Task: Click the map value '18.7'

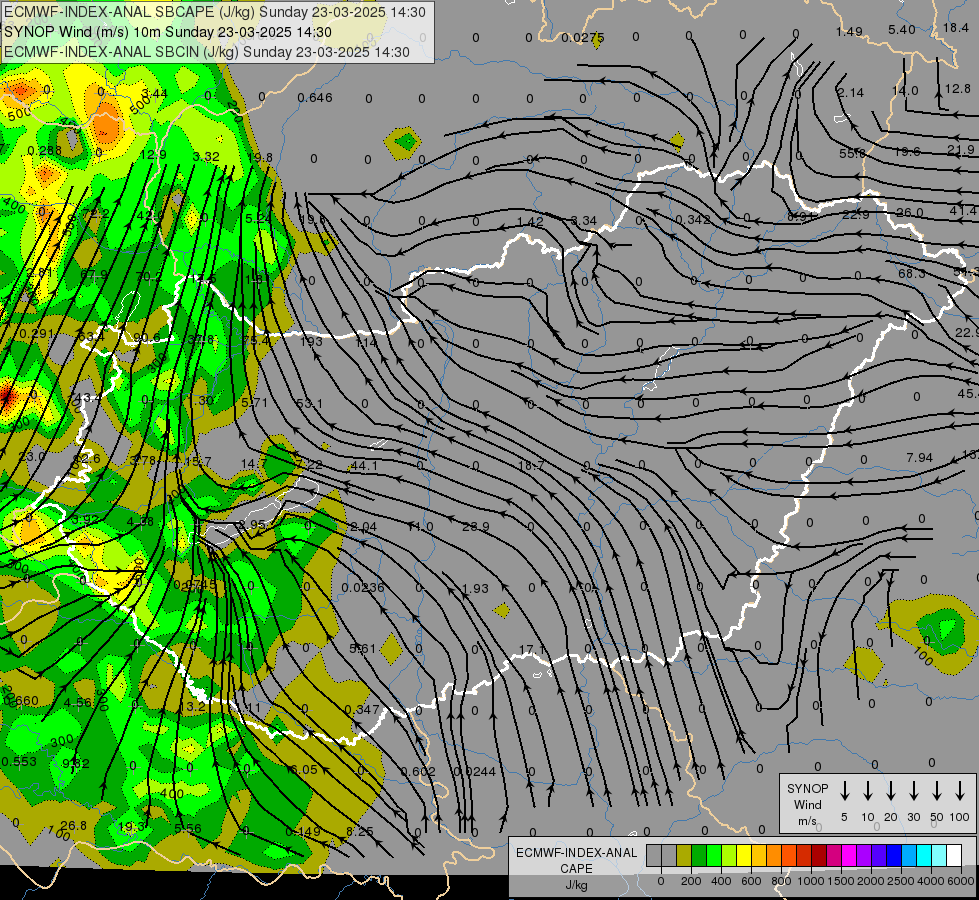Action: click(531, 465)
